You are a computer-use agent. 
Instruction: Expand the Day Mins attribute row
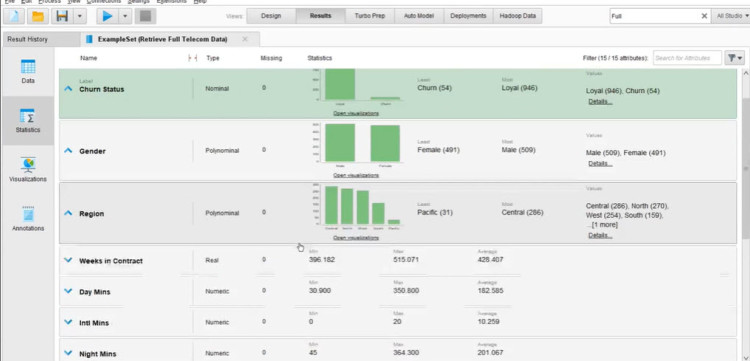[68, 291]
